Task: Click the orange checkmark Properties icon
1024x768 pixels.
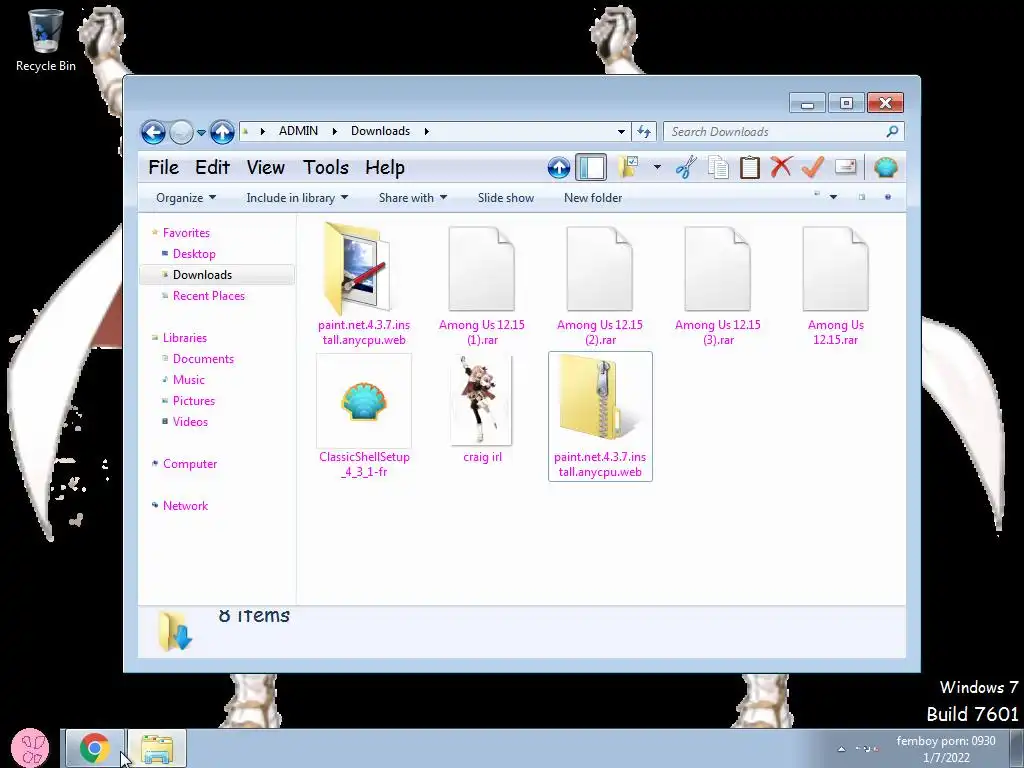Action: point(813,167)
